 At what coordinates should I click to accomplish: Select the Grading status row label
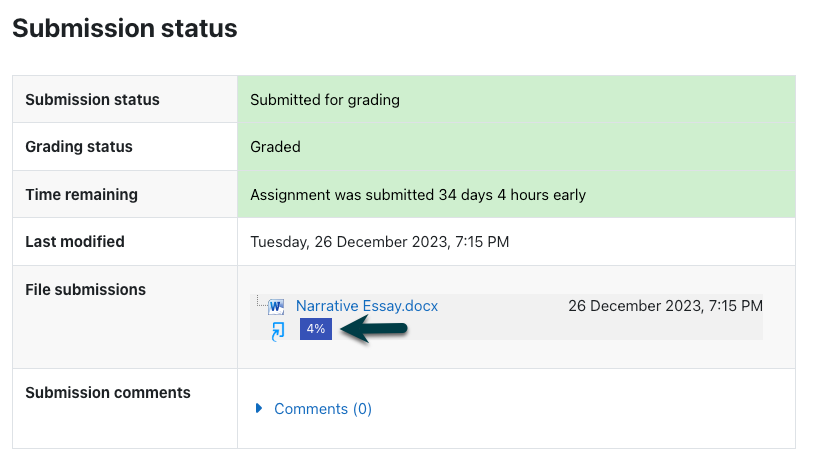[x=79, y=147]
